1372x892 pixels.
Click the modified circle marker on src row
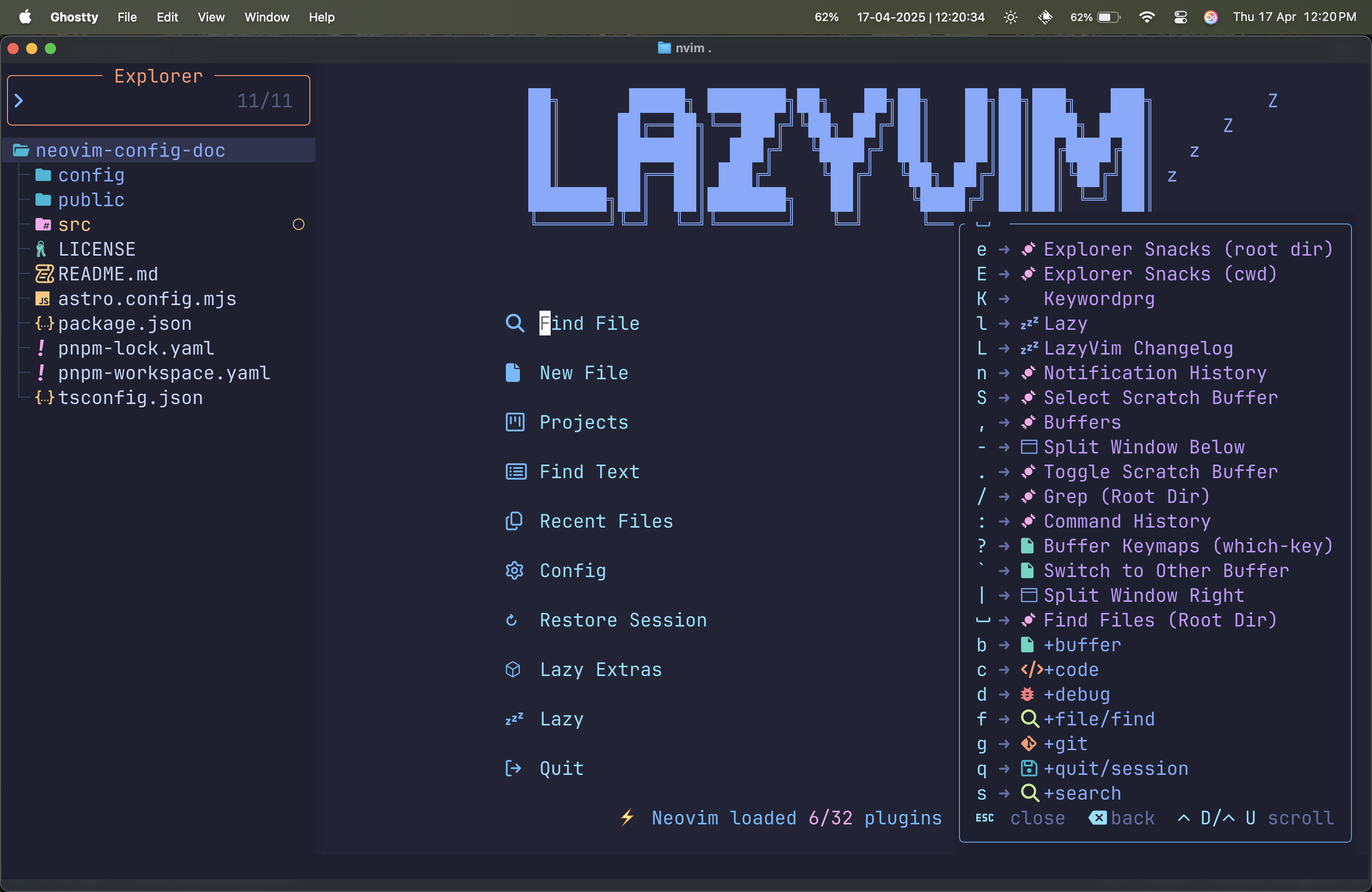(x=298, y=224)
